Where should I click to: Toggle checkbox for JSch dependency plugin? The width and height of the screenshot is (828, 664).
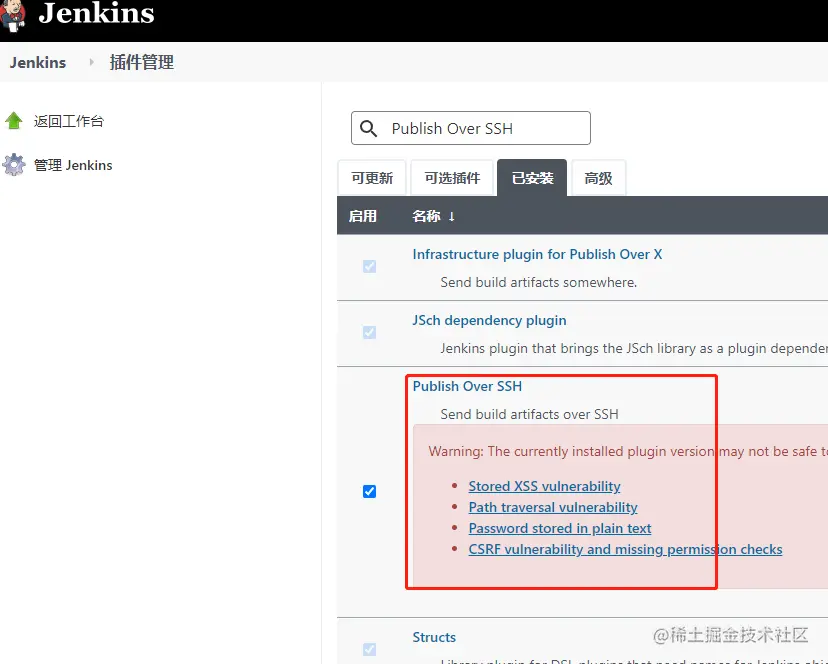coord(370,332)
